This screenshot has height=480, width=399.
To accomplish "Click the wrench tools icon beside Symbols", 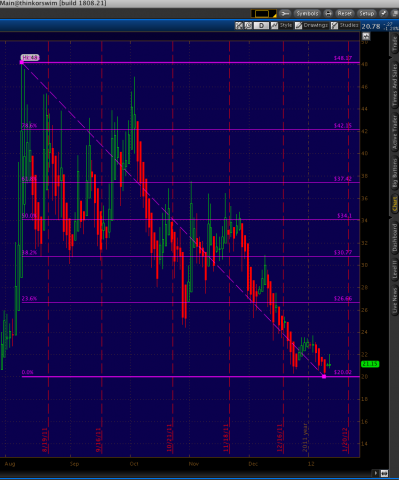I will pyautogui.click(x=285, y=13).
